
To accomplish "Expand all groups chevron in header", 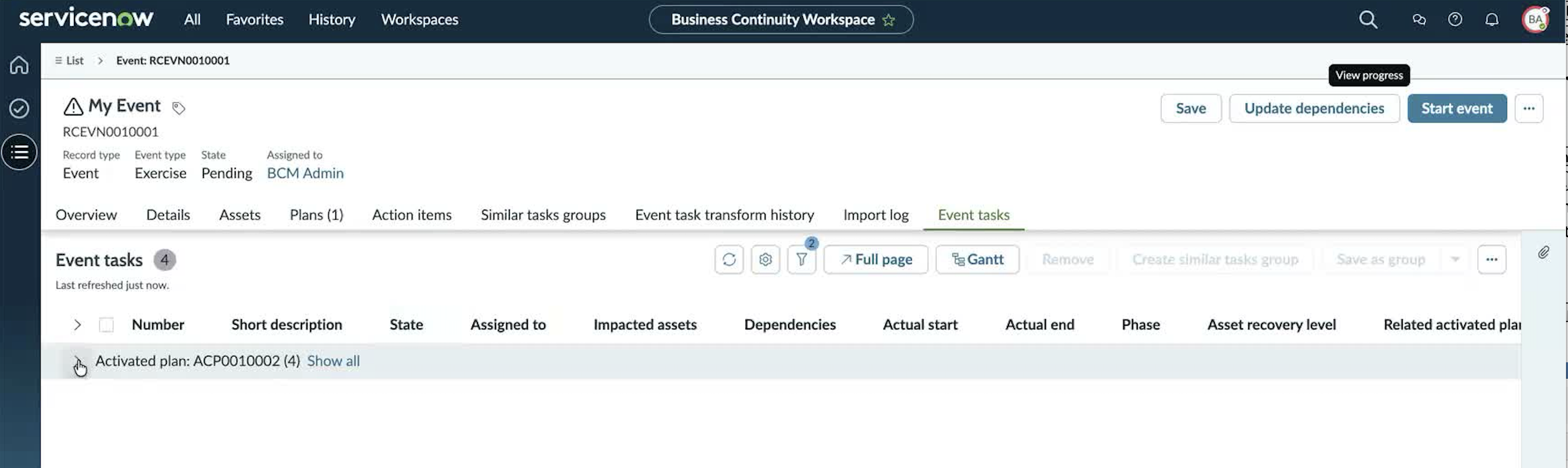I will [x=78, y=325].
